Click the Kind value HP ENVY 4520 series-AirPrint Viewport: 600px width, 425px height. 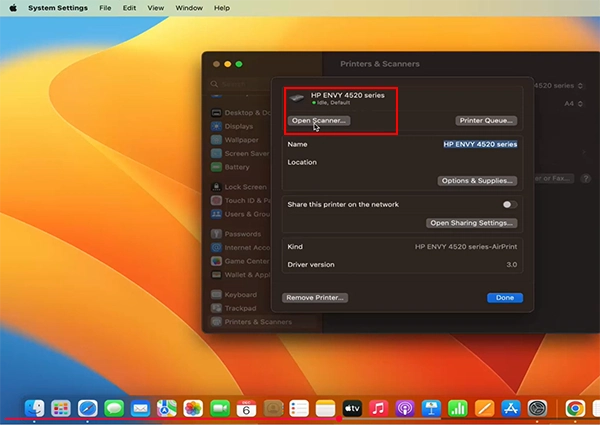(466, 247)
